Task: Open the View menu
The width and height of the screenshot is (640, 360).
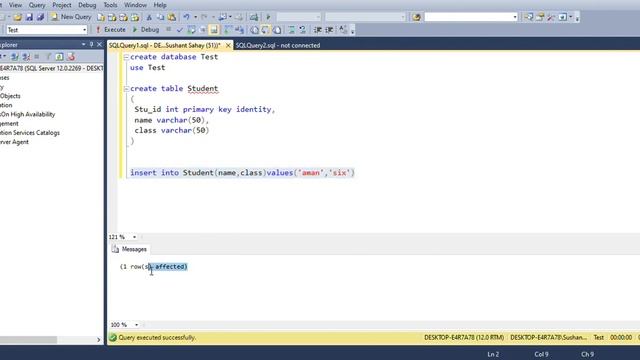Action: 15,5
